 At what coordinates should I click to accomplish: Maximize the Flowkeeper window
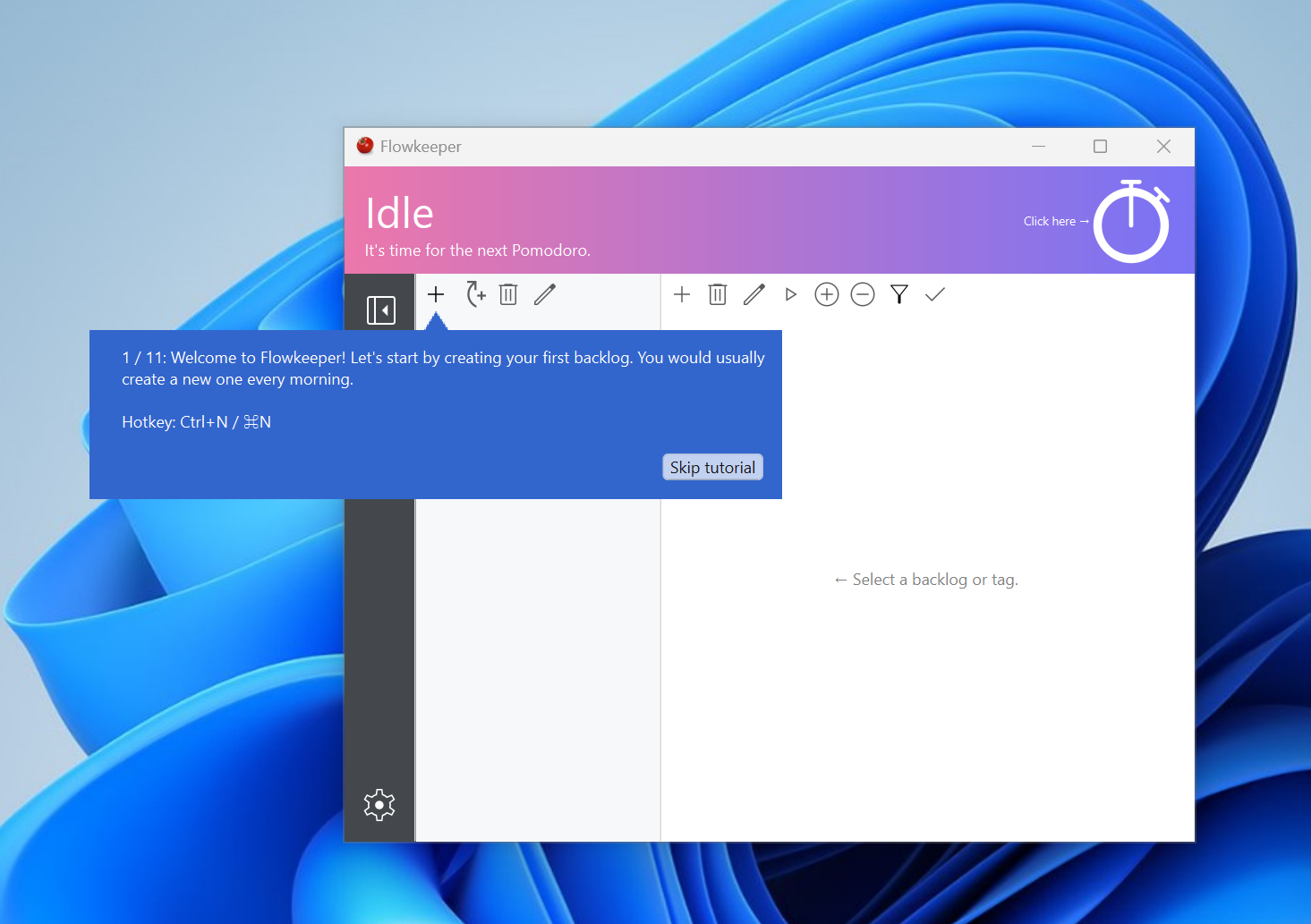point(1100,147)
